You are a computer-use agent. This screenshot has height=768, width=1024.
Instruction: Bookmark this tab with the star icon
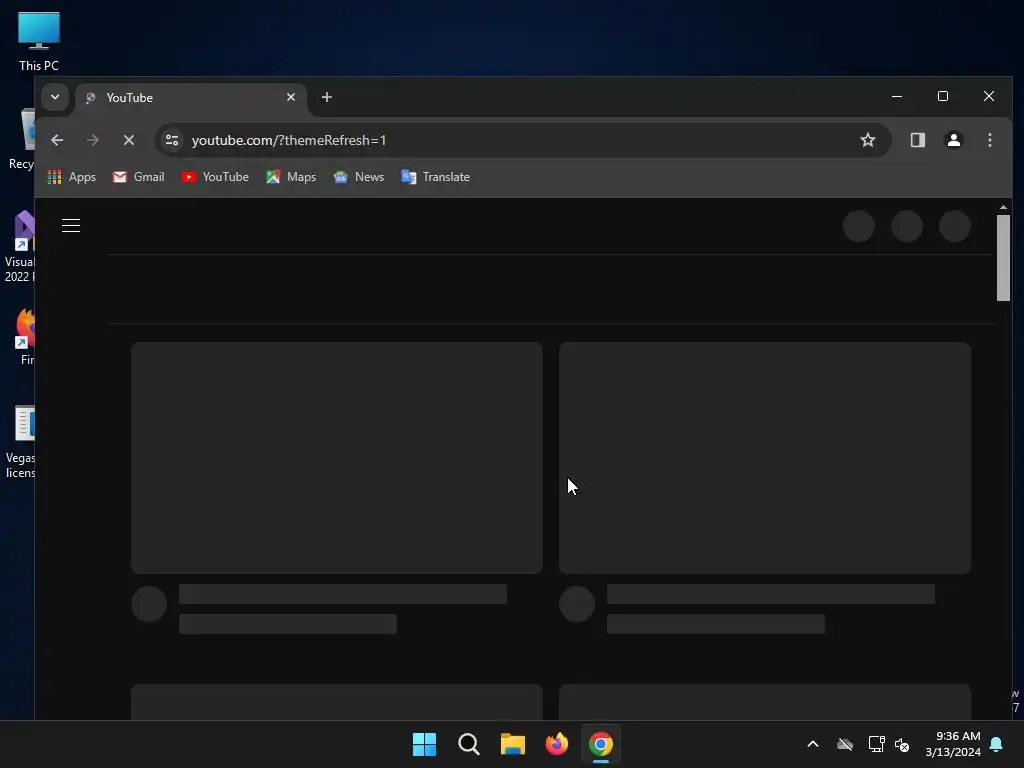pos(867,140)
